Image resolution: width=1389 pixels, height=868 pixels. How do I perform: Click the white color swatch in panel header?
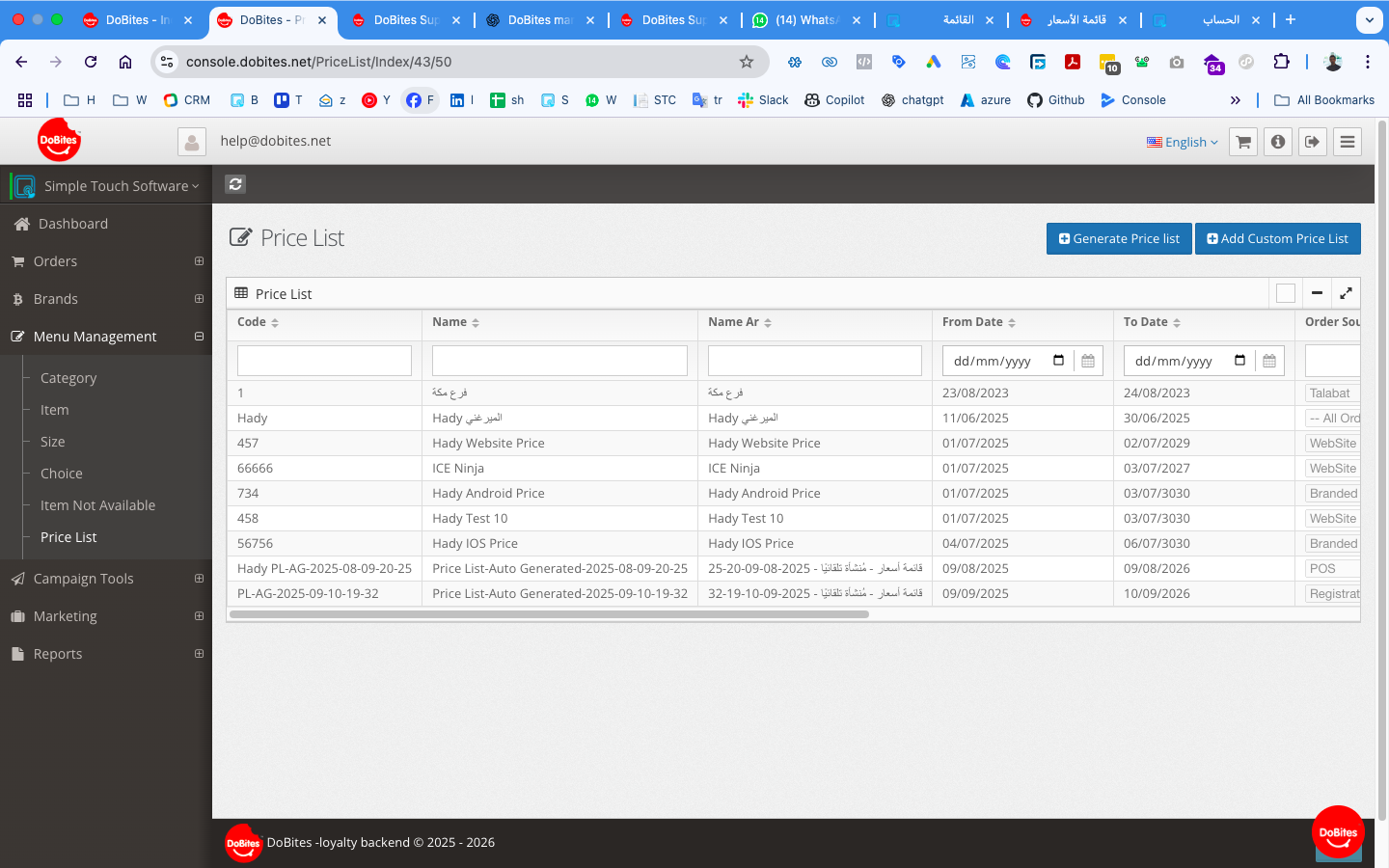tap(1285, 293)
